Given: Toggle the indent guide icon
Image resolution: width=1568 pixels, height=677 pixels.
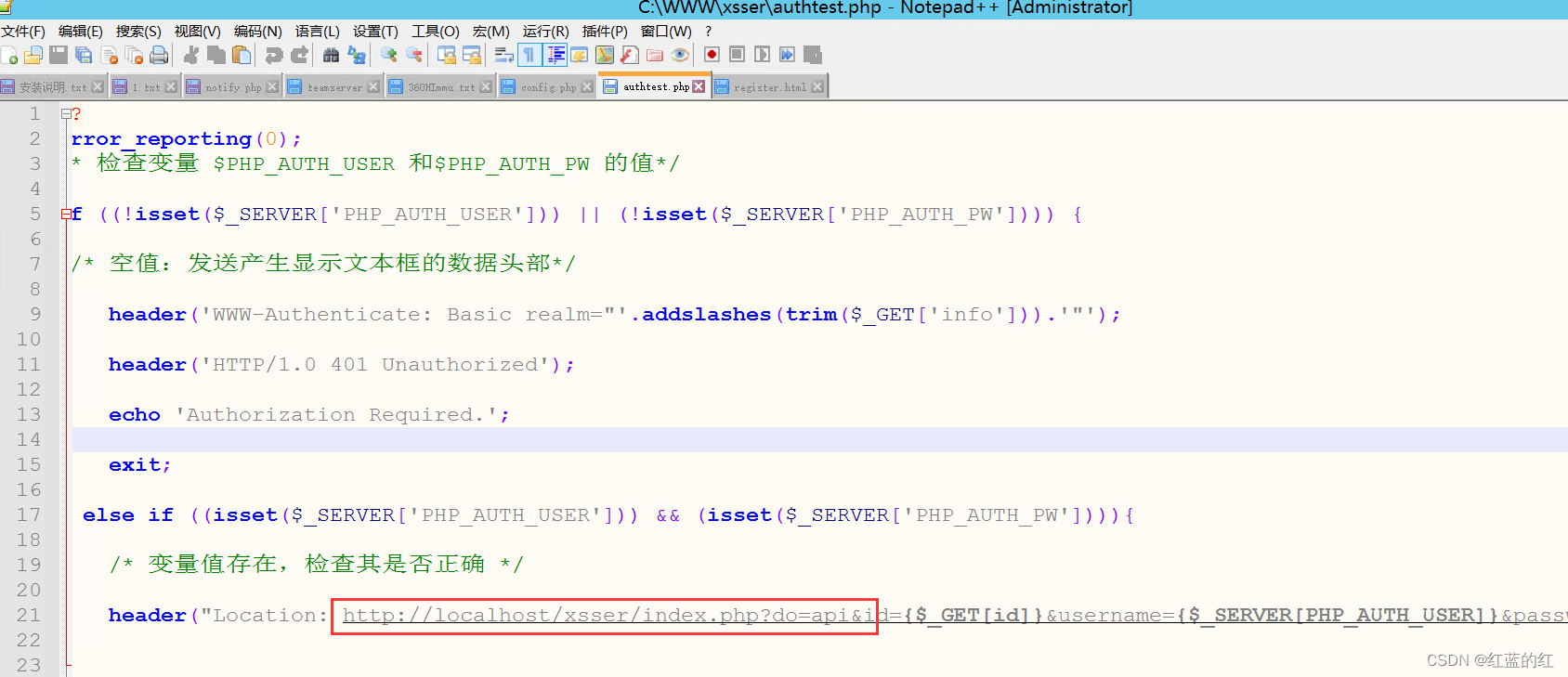Looking at the screenshot, I should [x=555, y=56].
